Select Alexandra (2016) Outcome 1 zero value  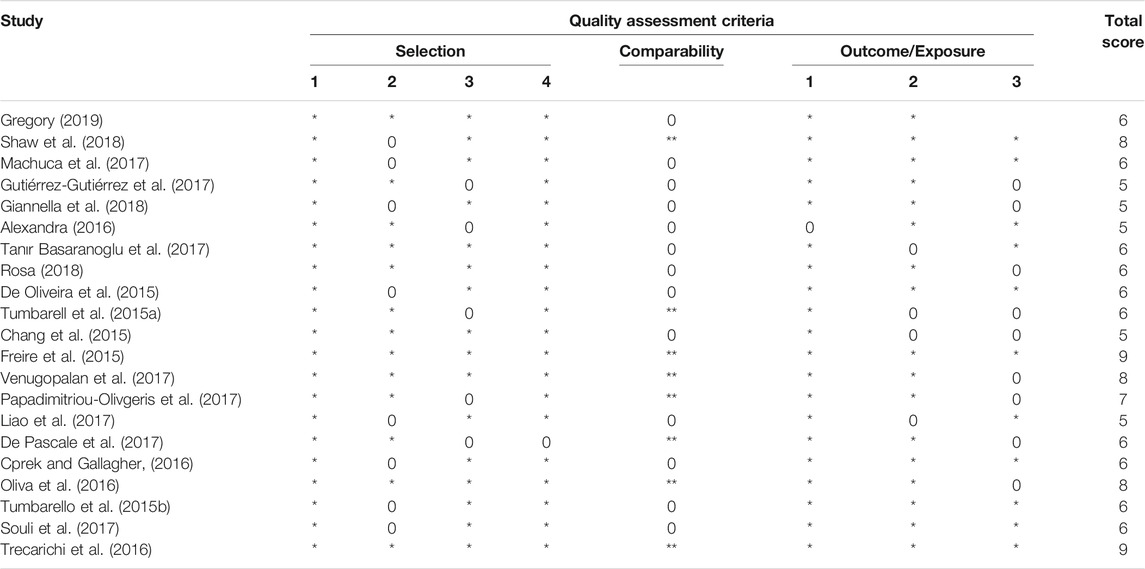[x=809, y=229]
